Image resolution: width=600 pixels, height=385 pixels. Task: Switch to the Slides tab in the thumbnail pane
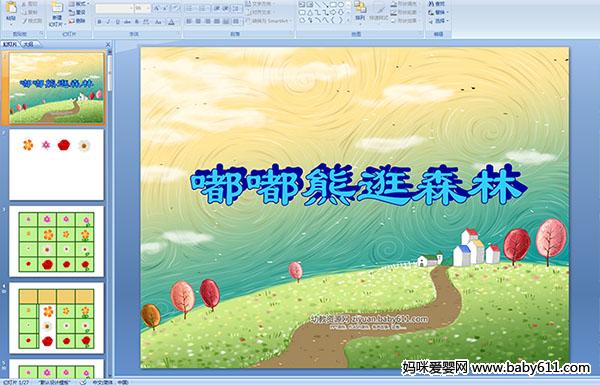pos(10,44)
